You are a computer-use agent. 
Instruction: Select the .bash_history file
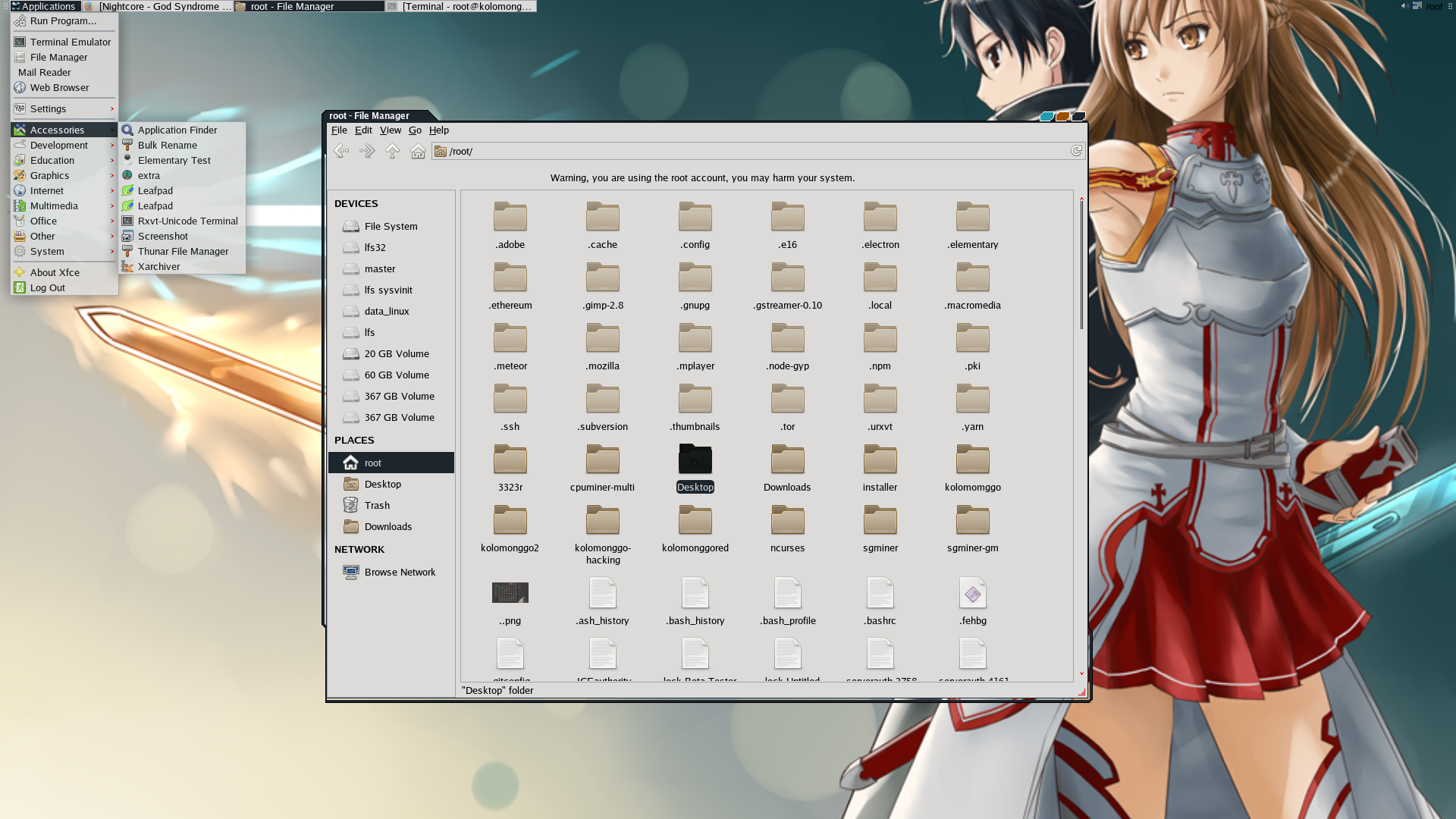coord(695,603)
